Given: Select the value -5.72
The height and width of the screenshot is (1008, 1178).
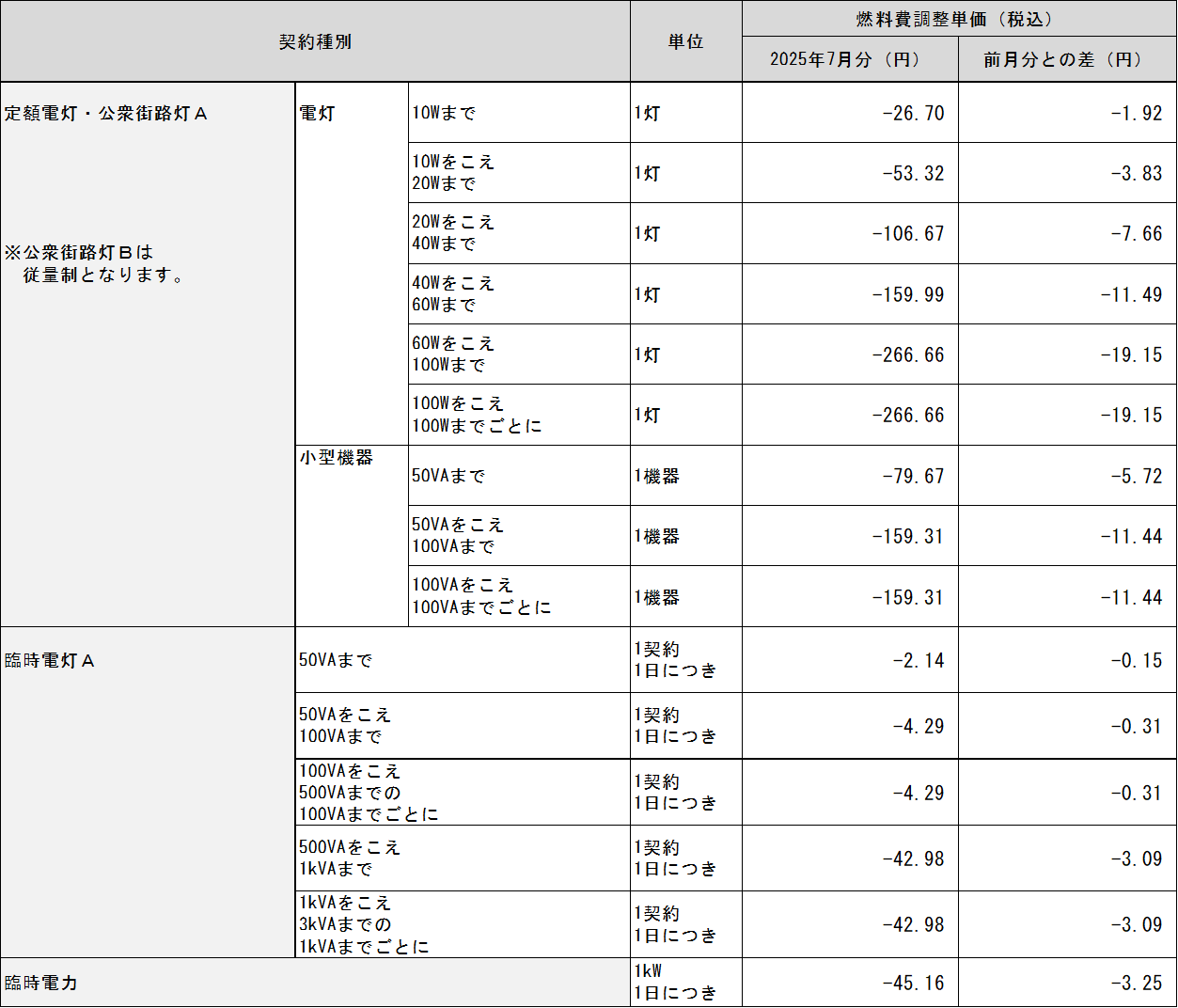Looking at the screenshot, I should tap(1136, 476).
